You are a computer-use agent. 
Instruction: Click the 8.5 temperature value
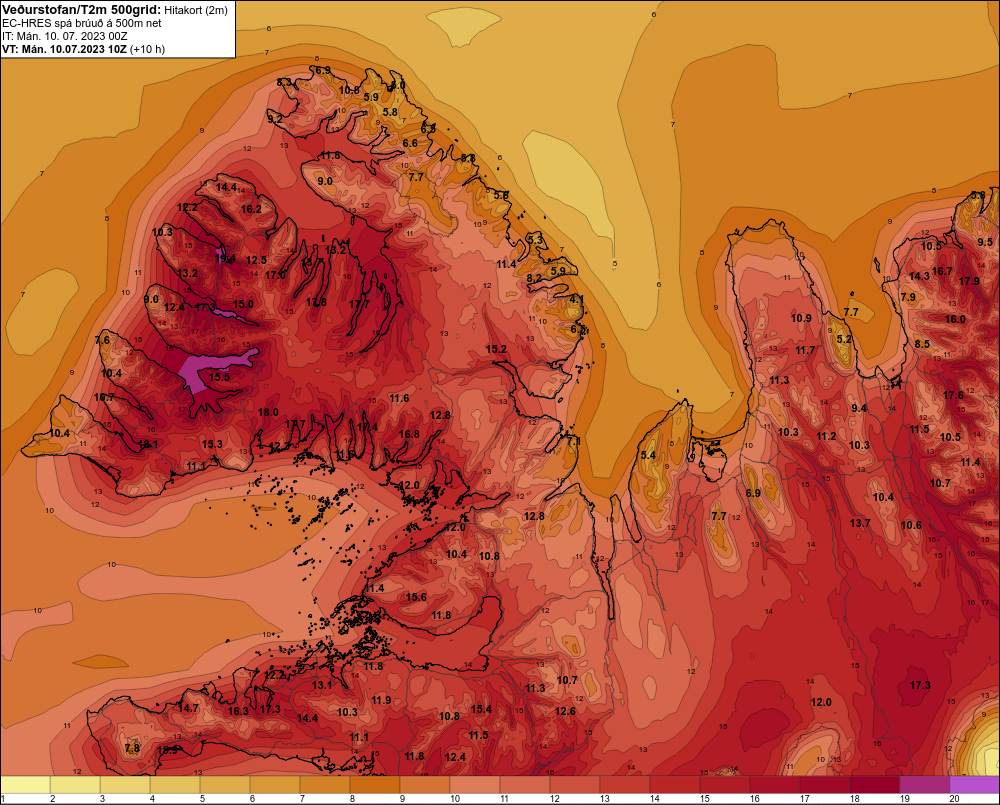tap(922, 344)
